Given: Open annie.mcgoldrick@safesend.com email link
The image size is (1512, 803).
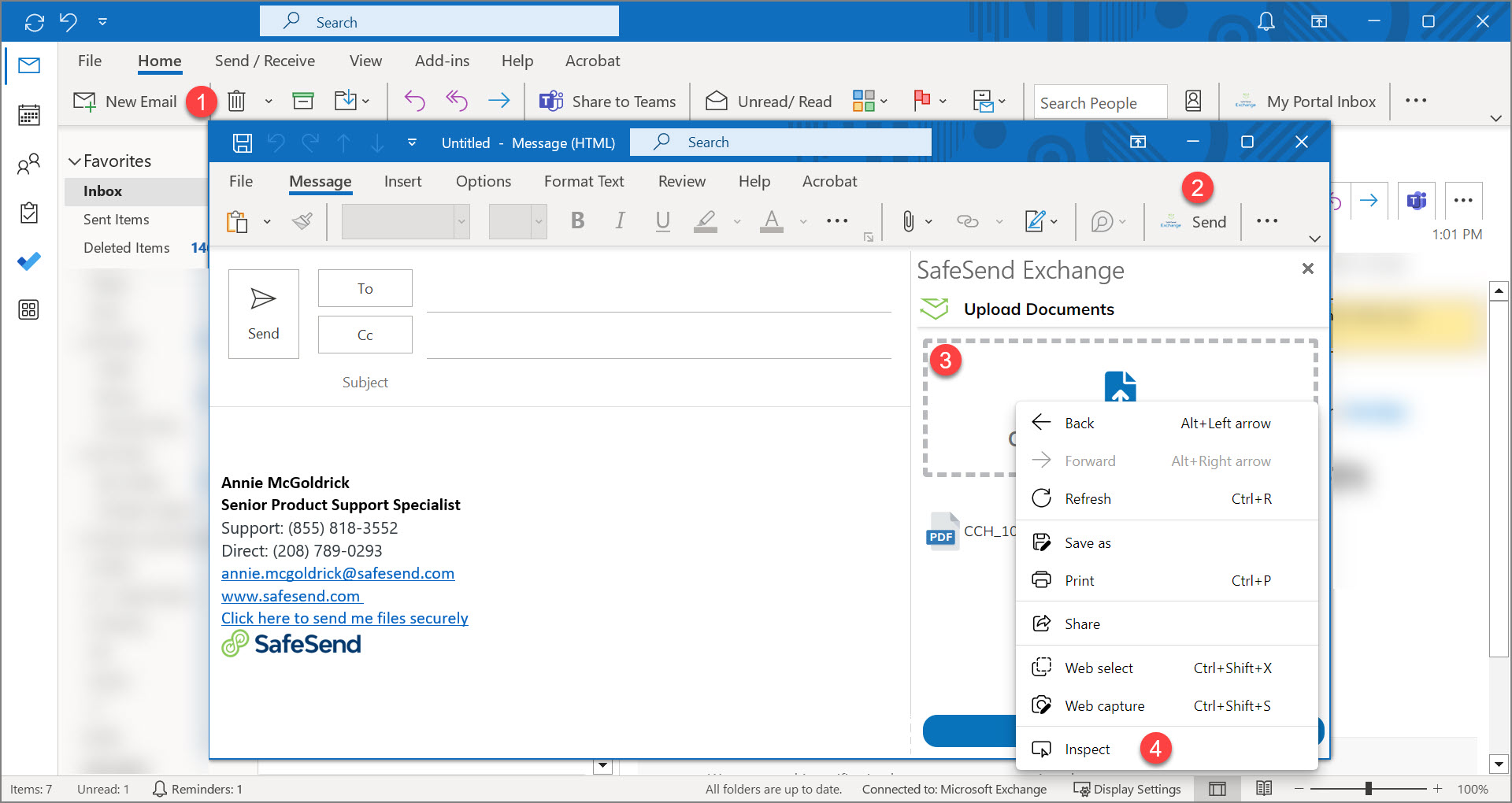Looking at the screenshot, I should 338,573.
